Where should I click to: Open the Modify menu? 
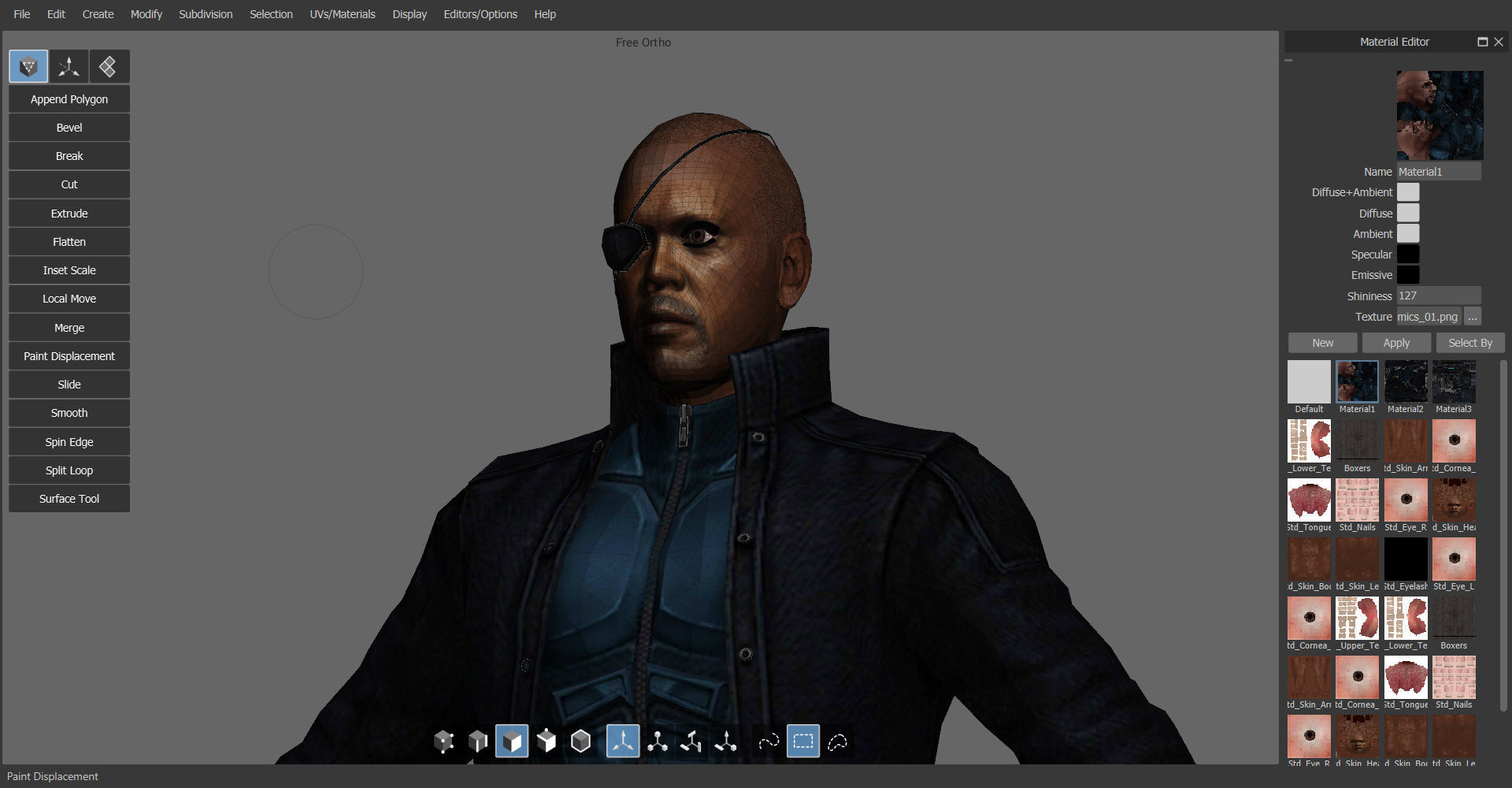pyautogui.click(x=146, y=14)
